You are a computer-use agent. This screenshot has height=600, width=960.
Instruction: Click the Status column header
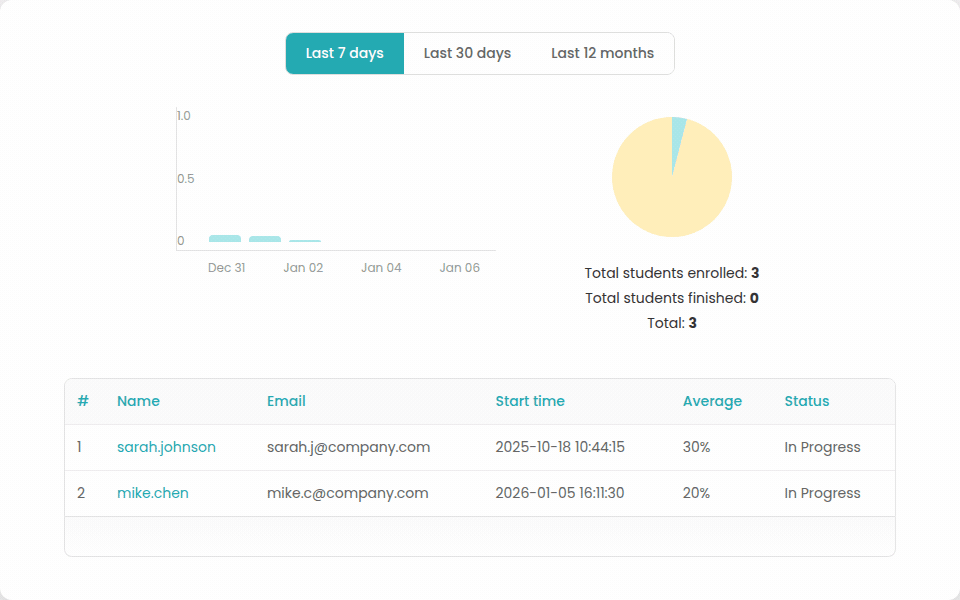click(x=807, y=401)
